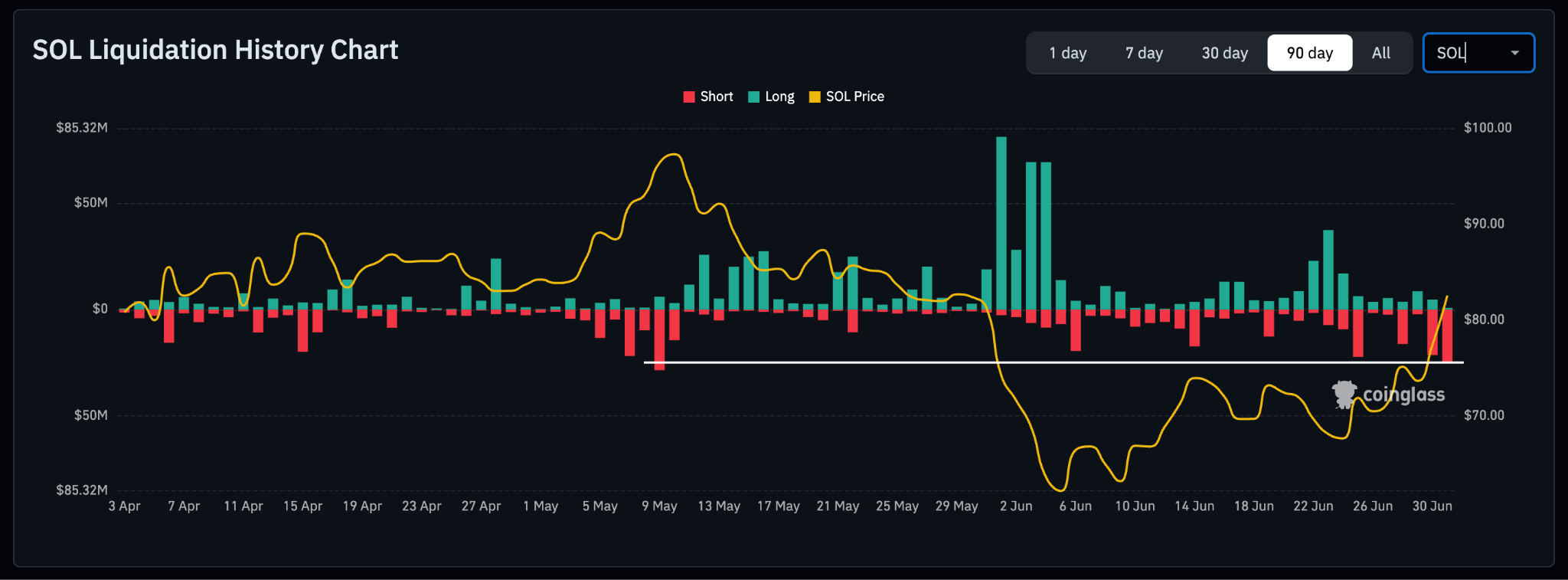Click the 17 May date label
The width and height of the screenshot is (1568, 580).
[779, 506]
